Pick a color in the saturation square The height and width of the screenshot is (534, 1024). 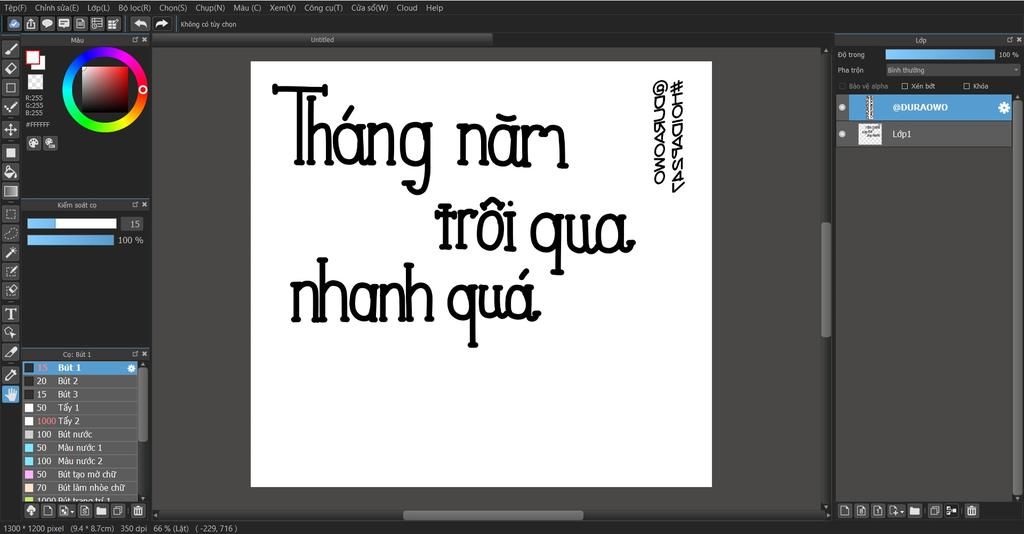(x=104, y=89)
